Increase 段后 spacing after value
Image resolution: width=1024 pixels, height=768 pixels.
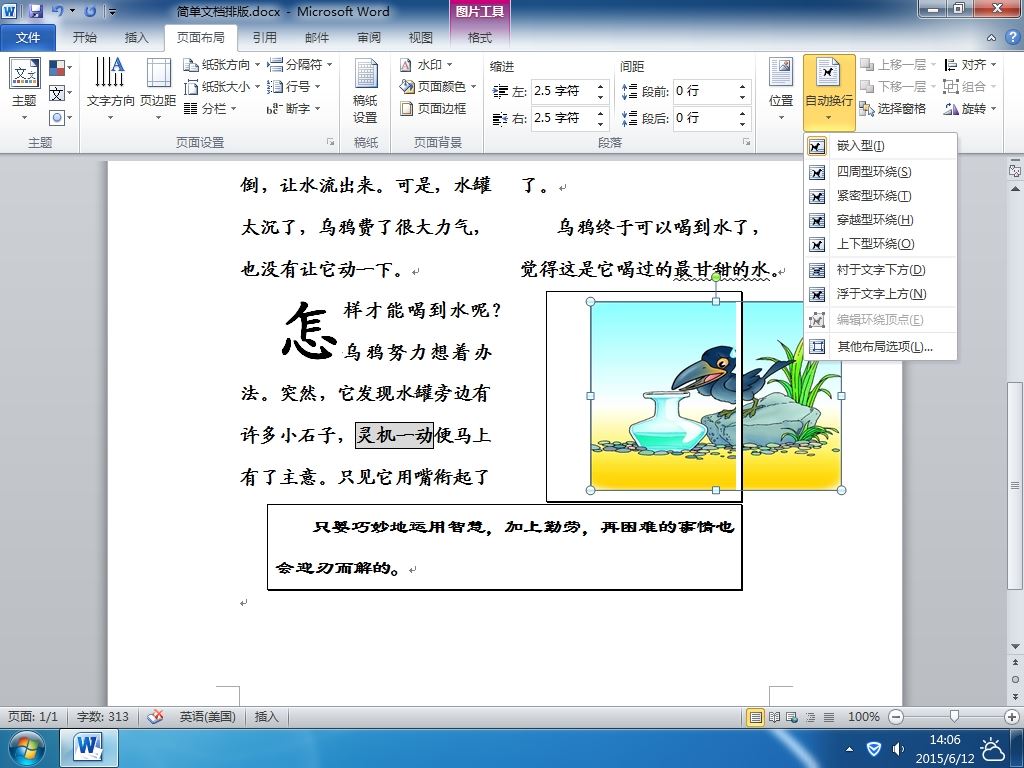click(x=743, y=113)
